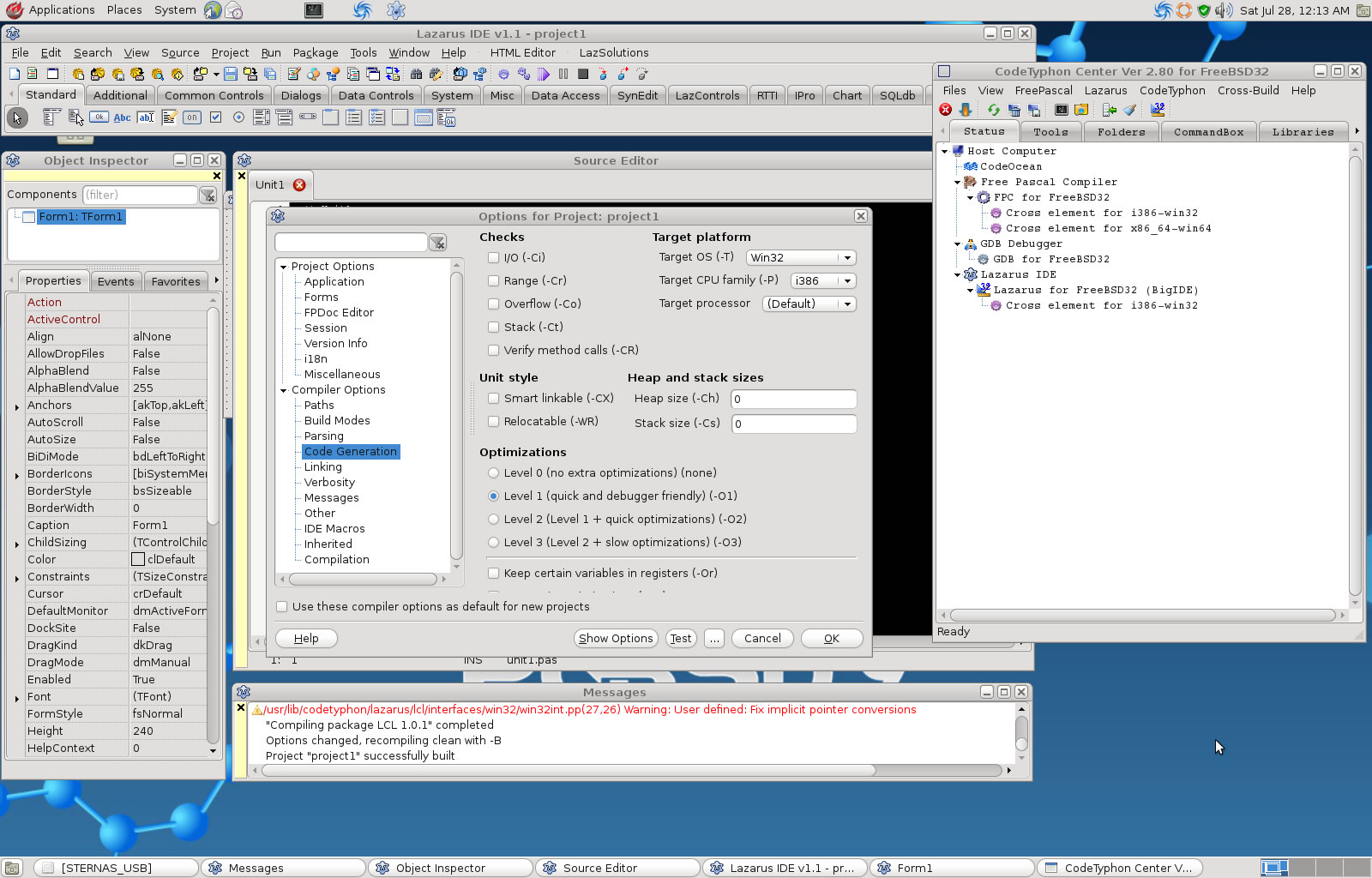The width and height of the screenshot is (1372, 878).
Task: Expand the Font property in Object Inspector
Action: tap(17, 698)
